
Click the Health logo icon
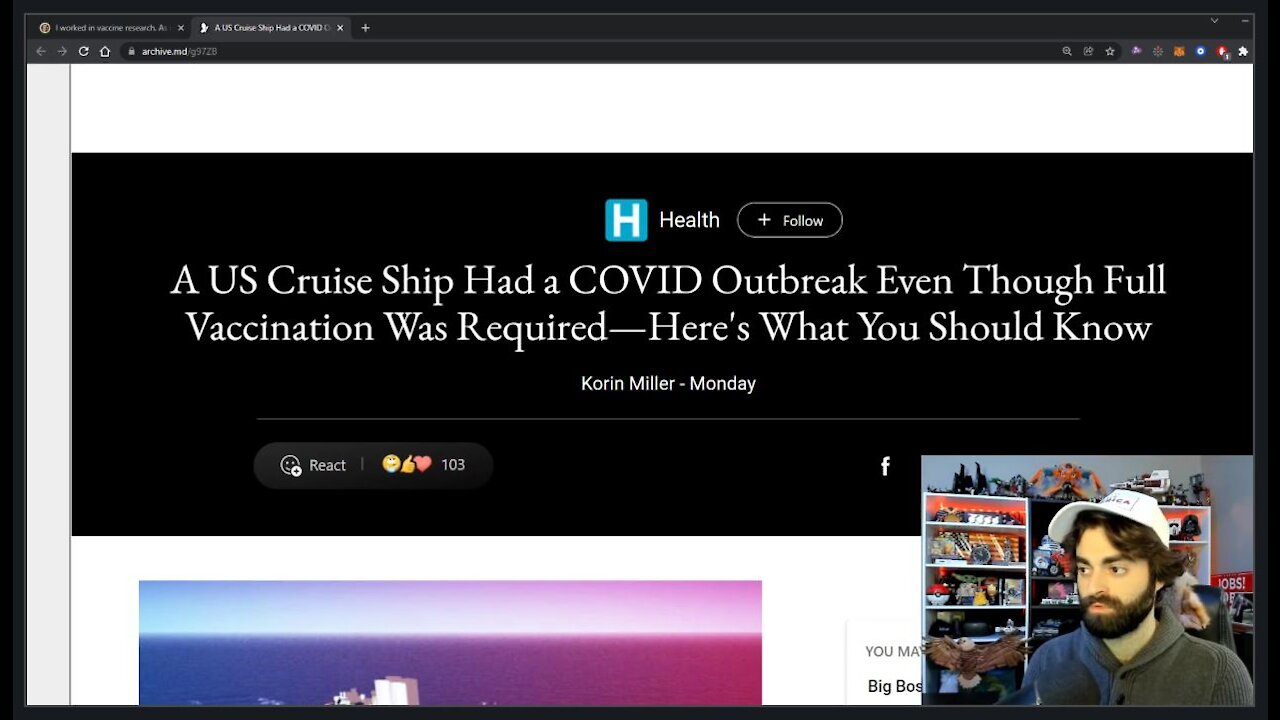[x=626, y=220]
